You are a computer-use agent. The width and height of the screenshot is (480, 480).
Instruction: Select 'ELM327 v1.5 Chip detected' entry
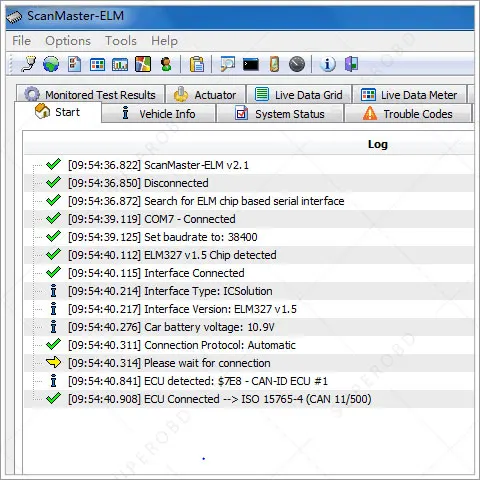(249, 255)
